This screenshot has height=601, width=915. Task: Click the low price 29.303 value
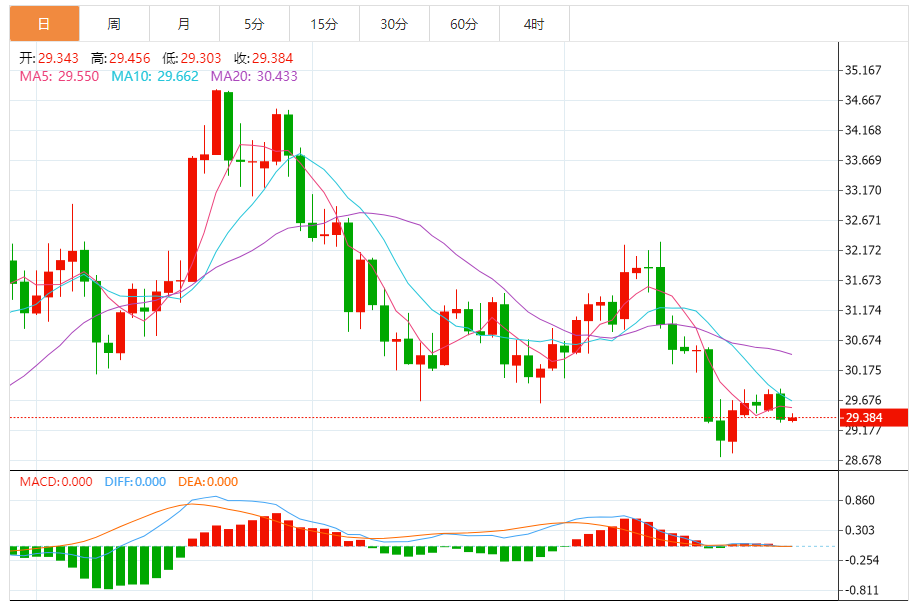[201, 58]
